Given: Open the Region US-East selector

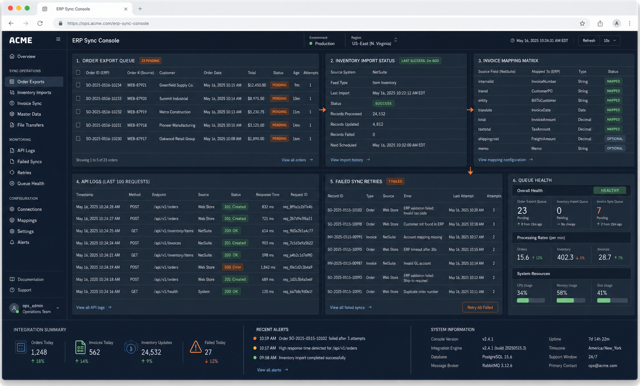Looking at the screenshot, I should pos(374,41).
